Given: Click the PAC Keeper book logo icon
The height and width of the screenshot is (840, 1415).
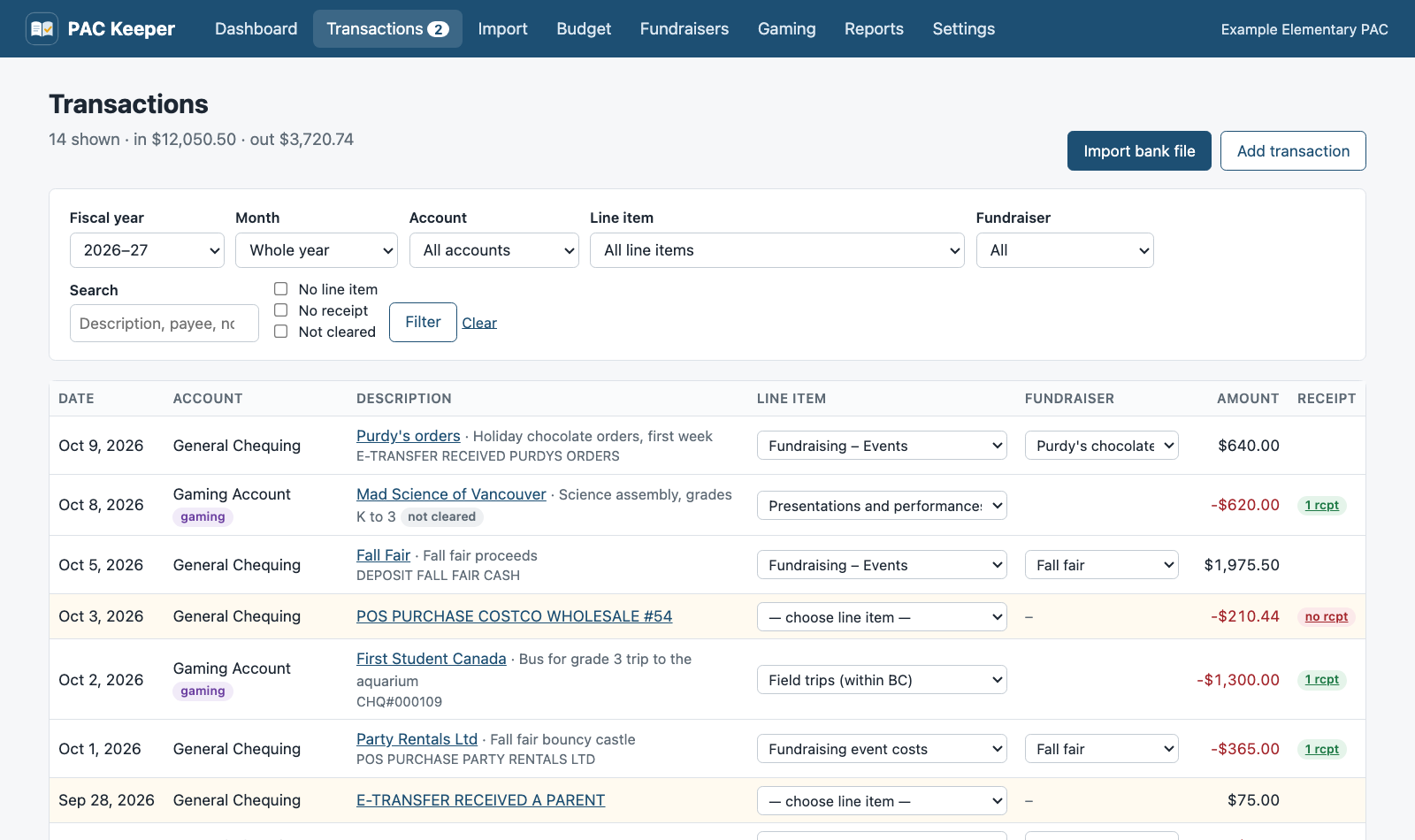Looking at the screenshot, I should pyautogui.click(x=42, y=29).
